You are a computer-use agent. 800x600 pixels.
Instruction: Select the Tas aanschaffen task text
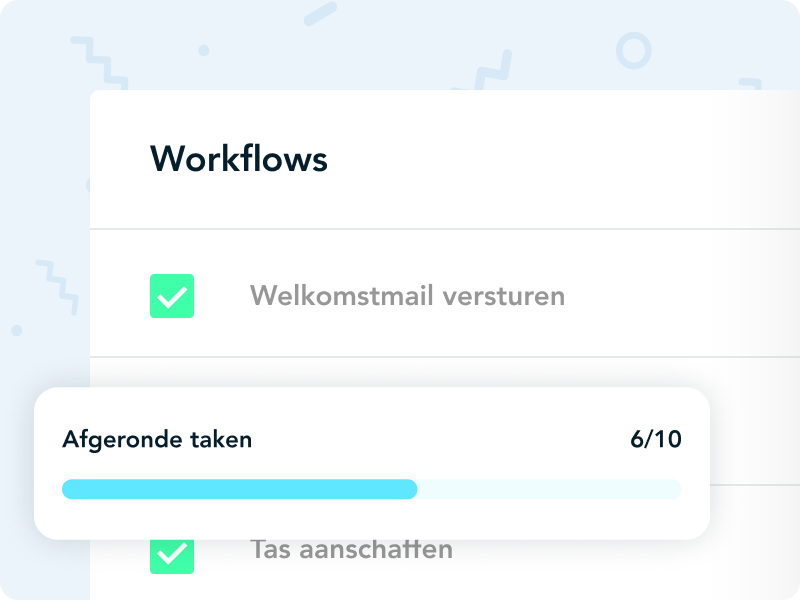coord(351,549)
